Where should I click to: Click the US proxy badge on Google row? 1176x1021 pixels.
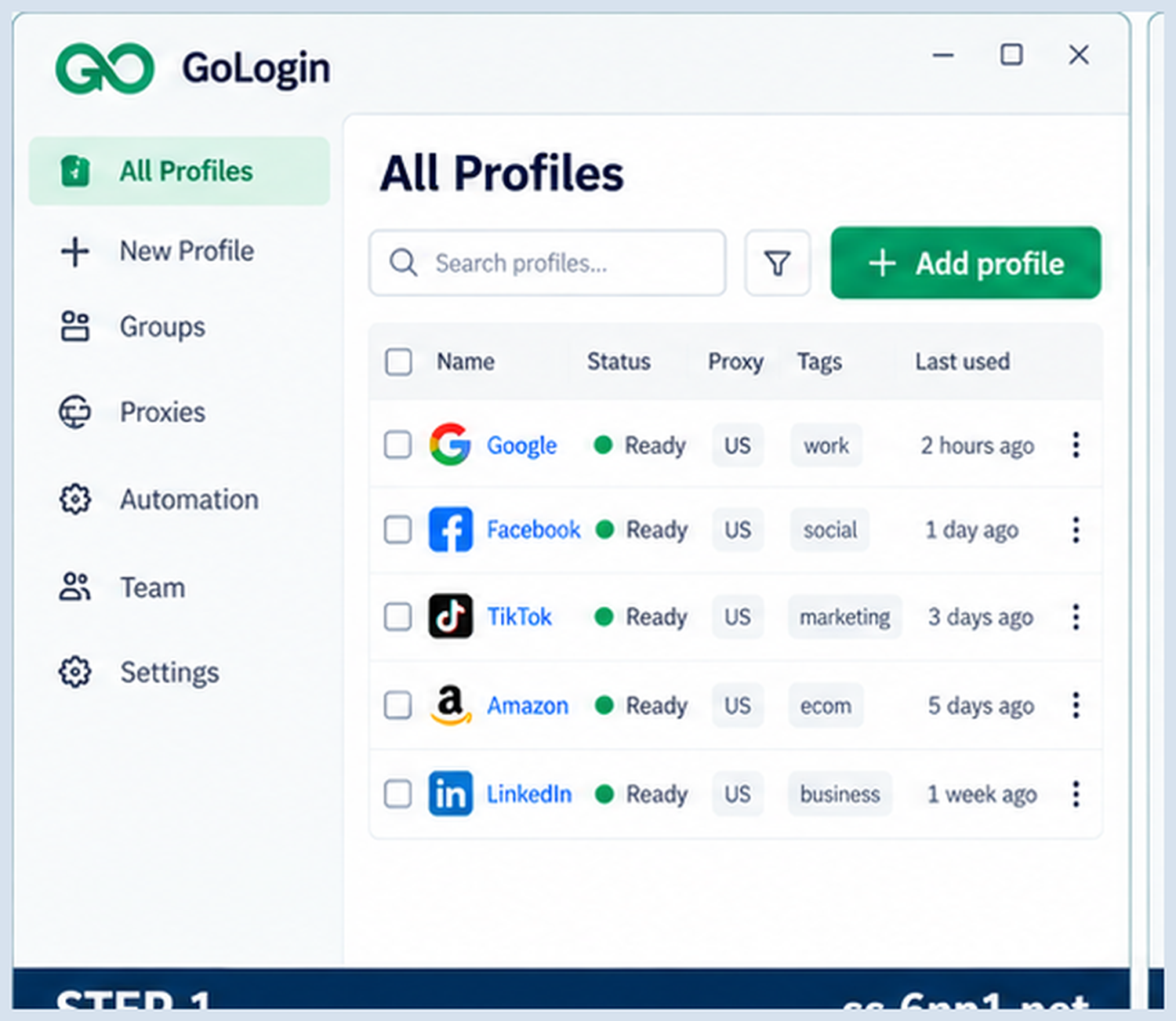[x=738, y=445]
